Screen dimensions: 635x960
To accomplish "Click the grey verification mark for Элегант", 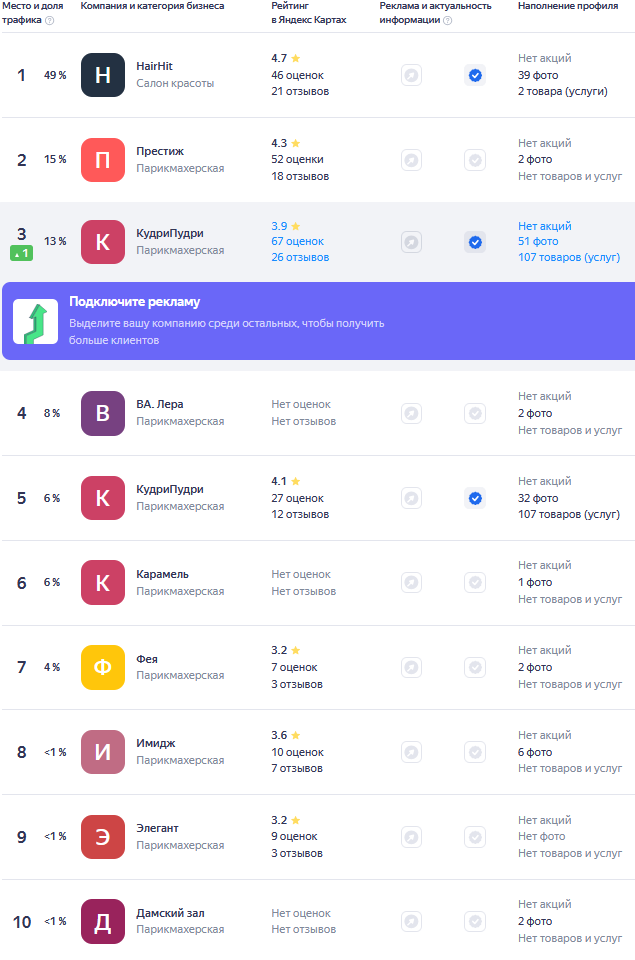I will [x=475, y=837].
